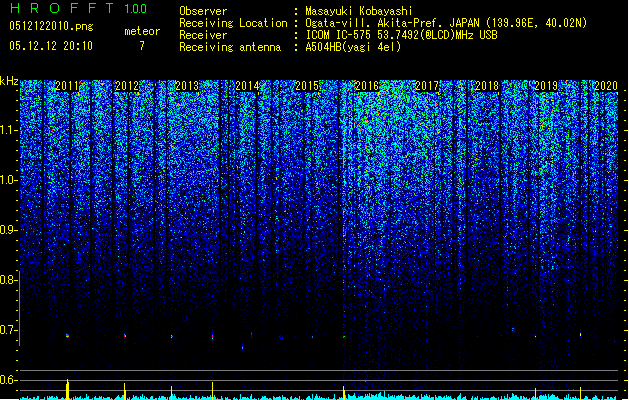Click the 2020 time marker
Viewport: 629px width, 400px height.
click(x=606, y=86)
